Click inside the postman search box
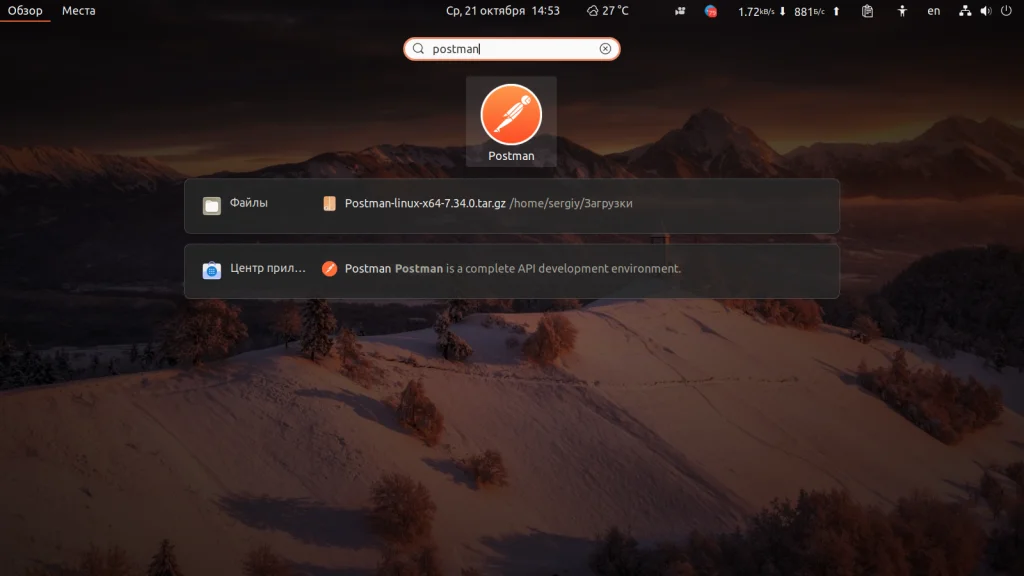Screen dimensions: 1024x576 [x=511, y=49]
